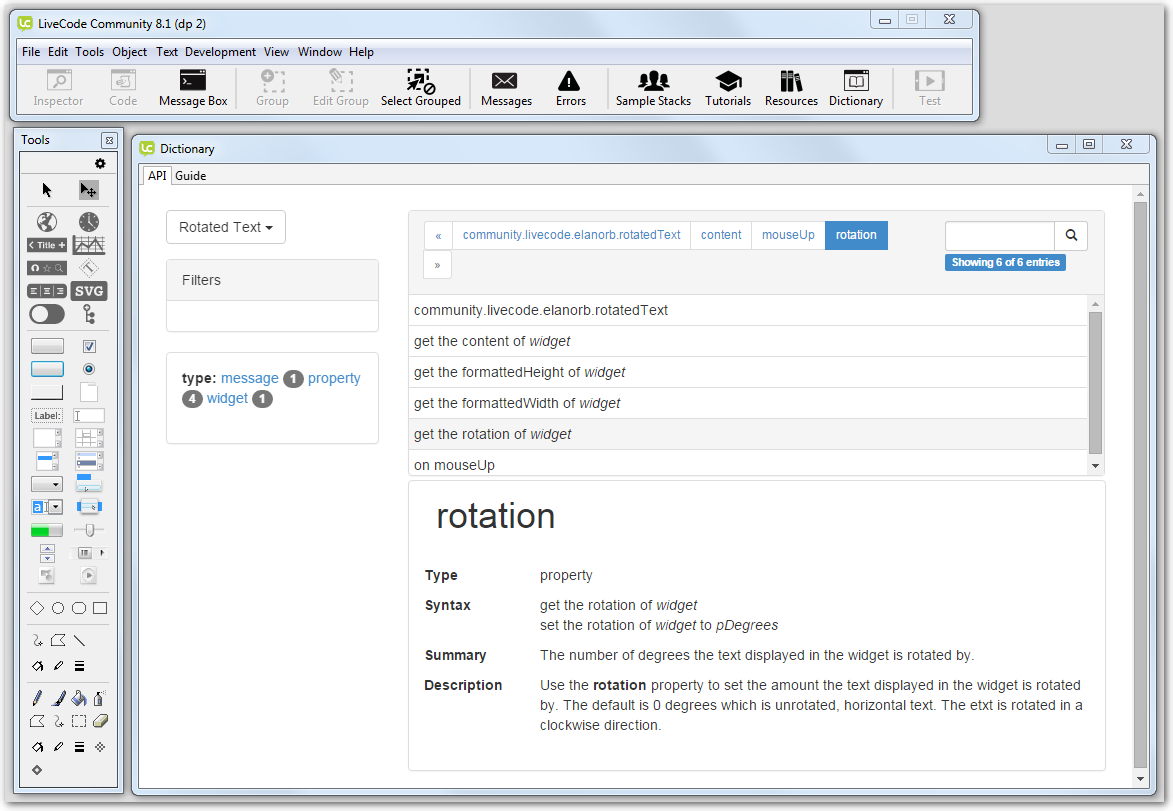Select the checkbox control tool
The image size is (1173, 811).
[x=89, y=346]
